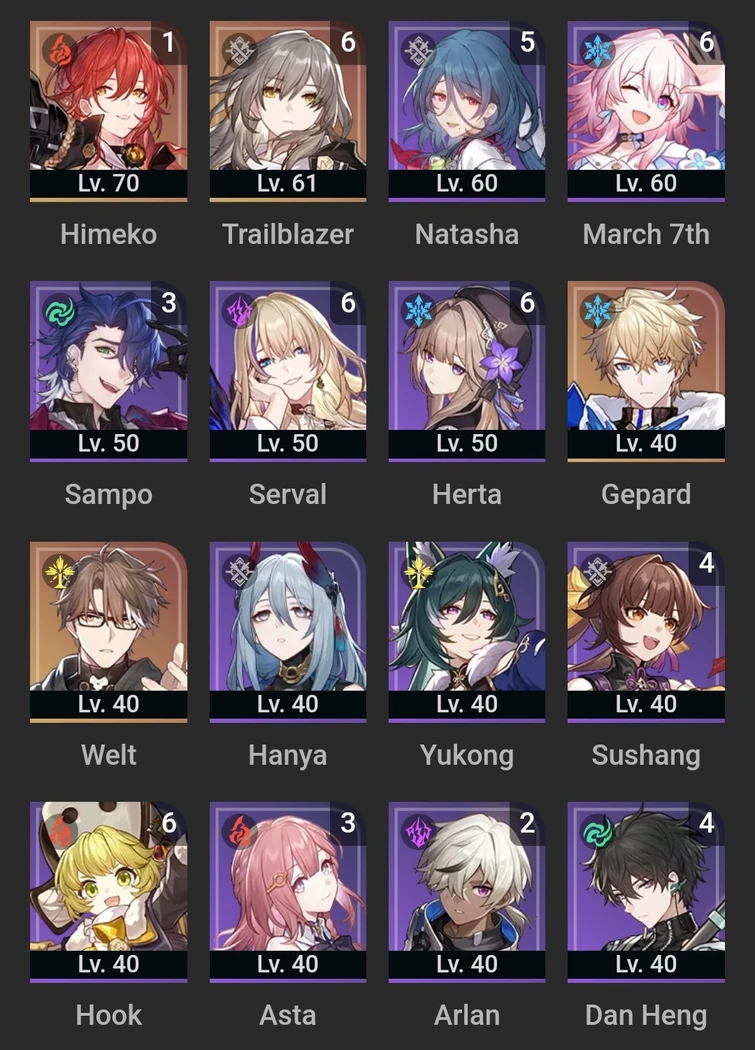Click the Ice element icon on Gepard's card
Viewport: 755px width, 1050px height.
[598, 311]
